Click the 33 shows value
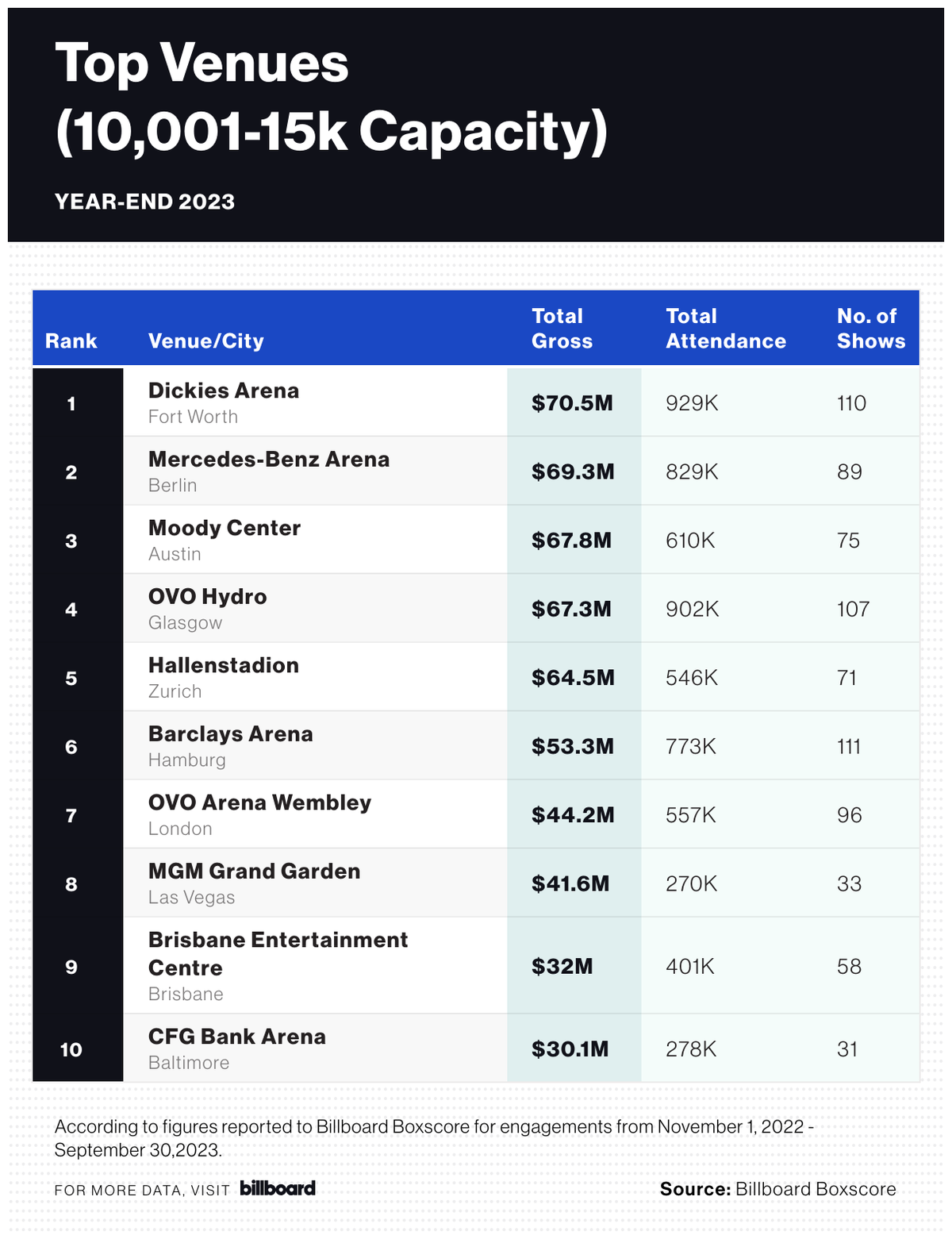 pos(849,884)
